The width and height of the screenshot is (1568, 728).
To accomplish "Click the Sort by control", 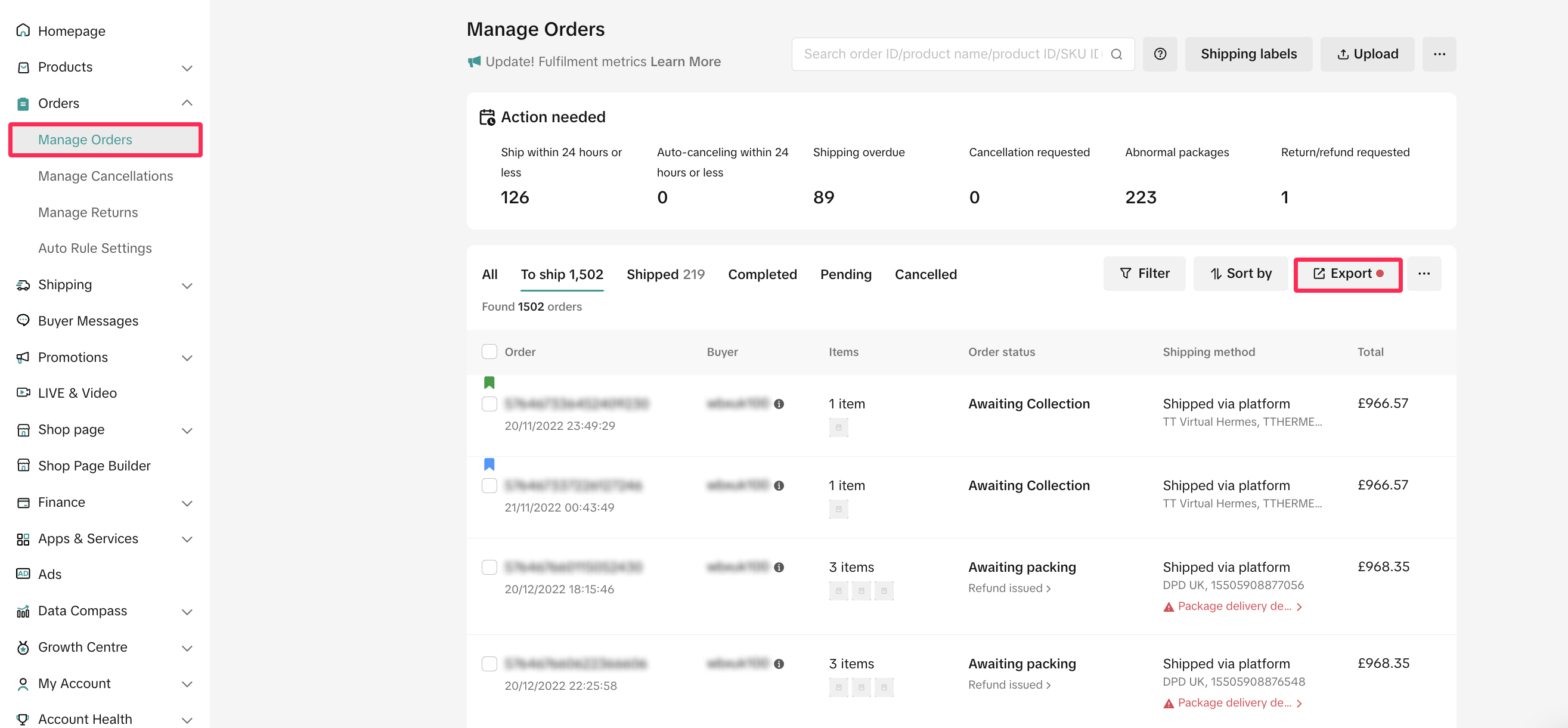I will [x=1240, y=274].
